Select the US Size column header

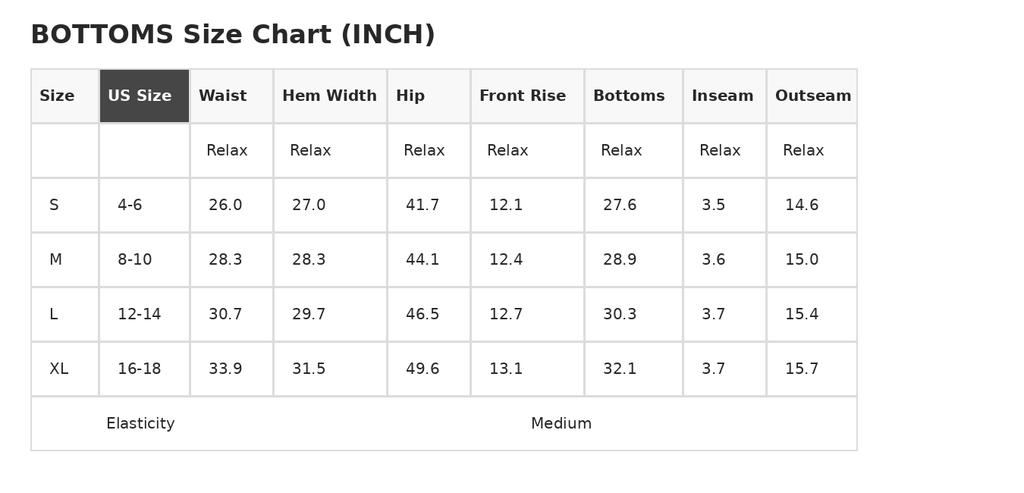tap(144, 96)
